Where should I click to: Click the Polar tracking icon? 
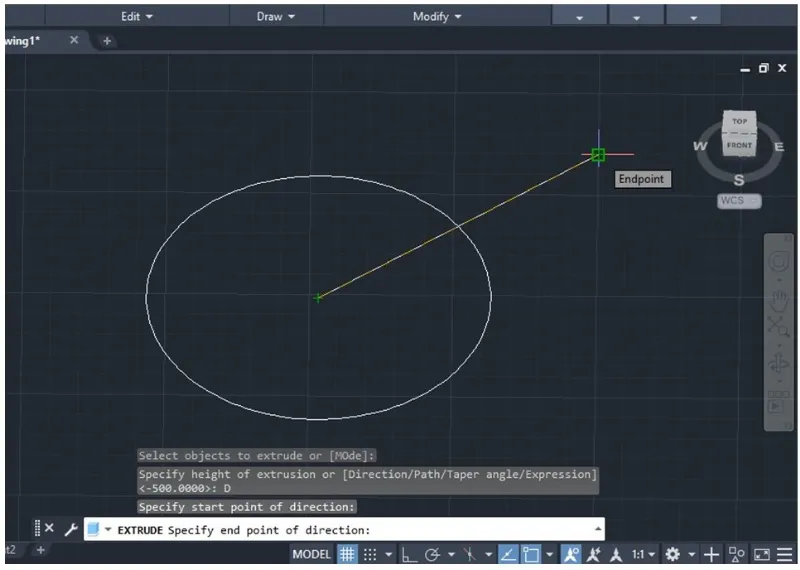point(432,554)
